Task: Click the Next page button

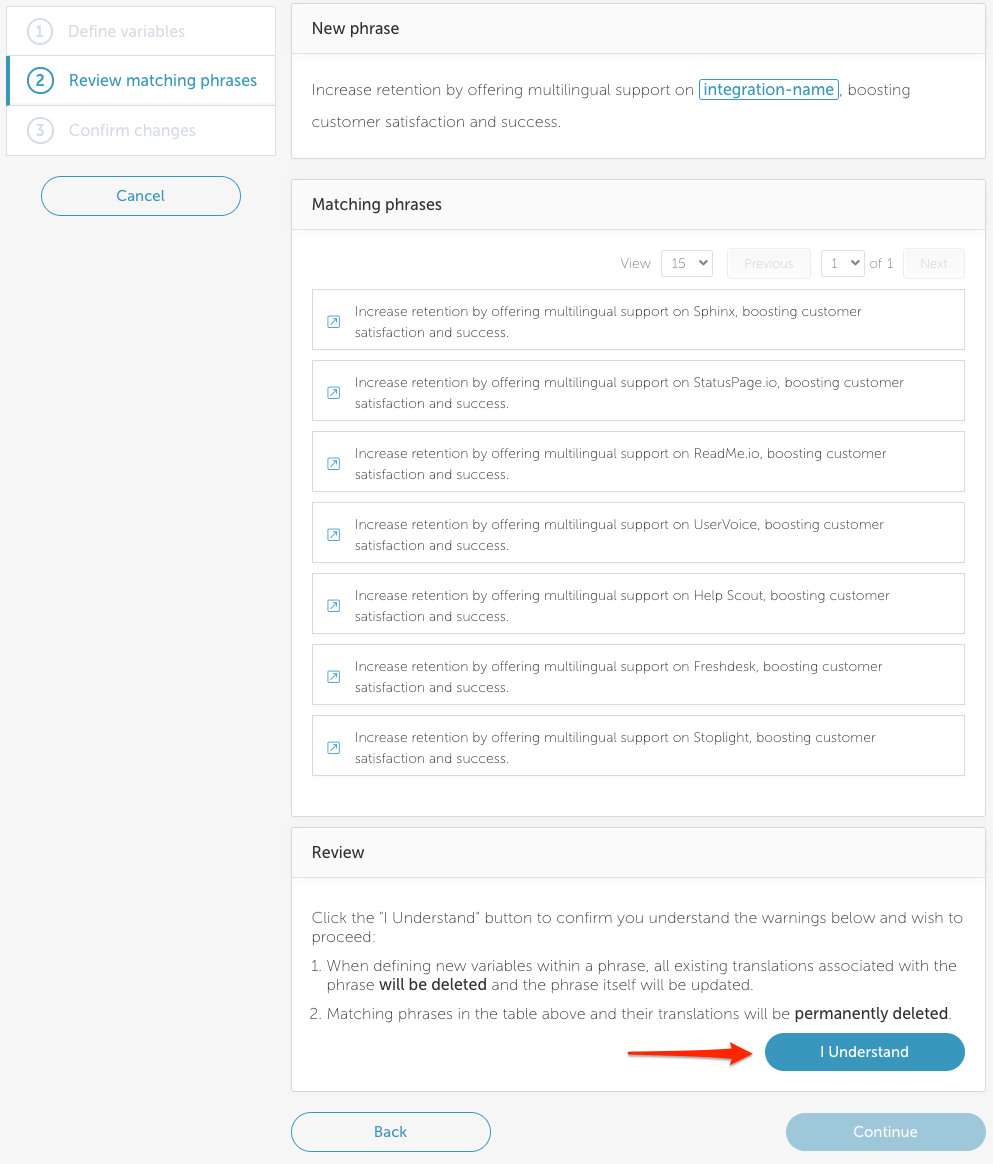Action: click(x=934, y=264)
